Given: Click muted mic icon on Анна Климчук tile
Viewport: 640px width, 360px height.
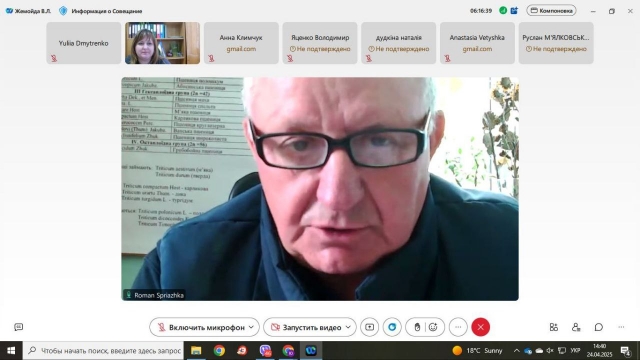Looking at the screenshot, I should [x=211, y=58].
